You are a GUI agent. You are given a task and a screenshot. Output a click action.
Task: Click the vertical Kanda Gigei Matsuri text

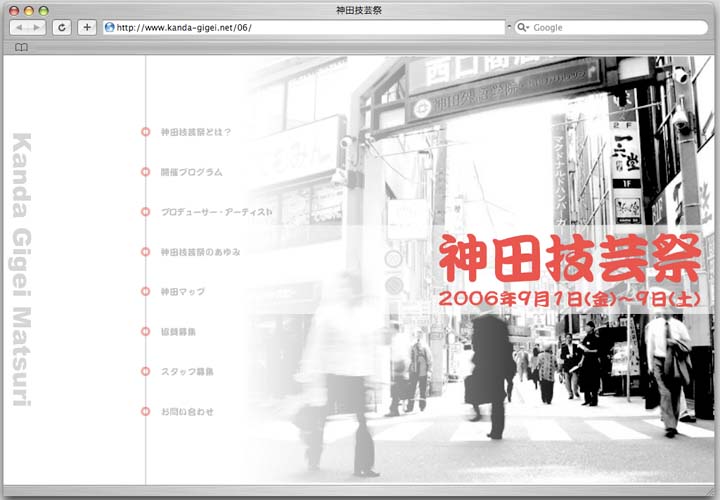(x=22, y=270)
